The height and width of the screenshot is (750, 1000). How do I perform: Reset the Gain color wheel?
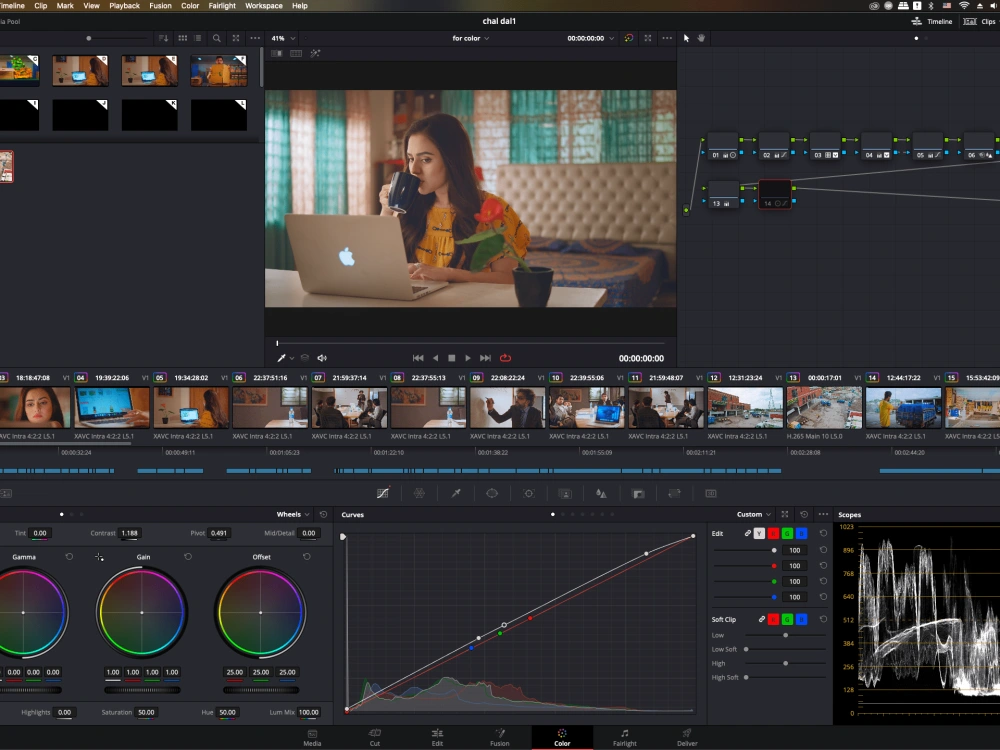(188, 557)
